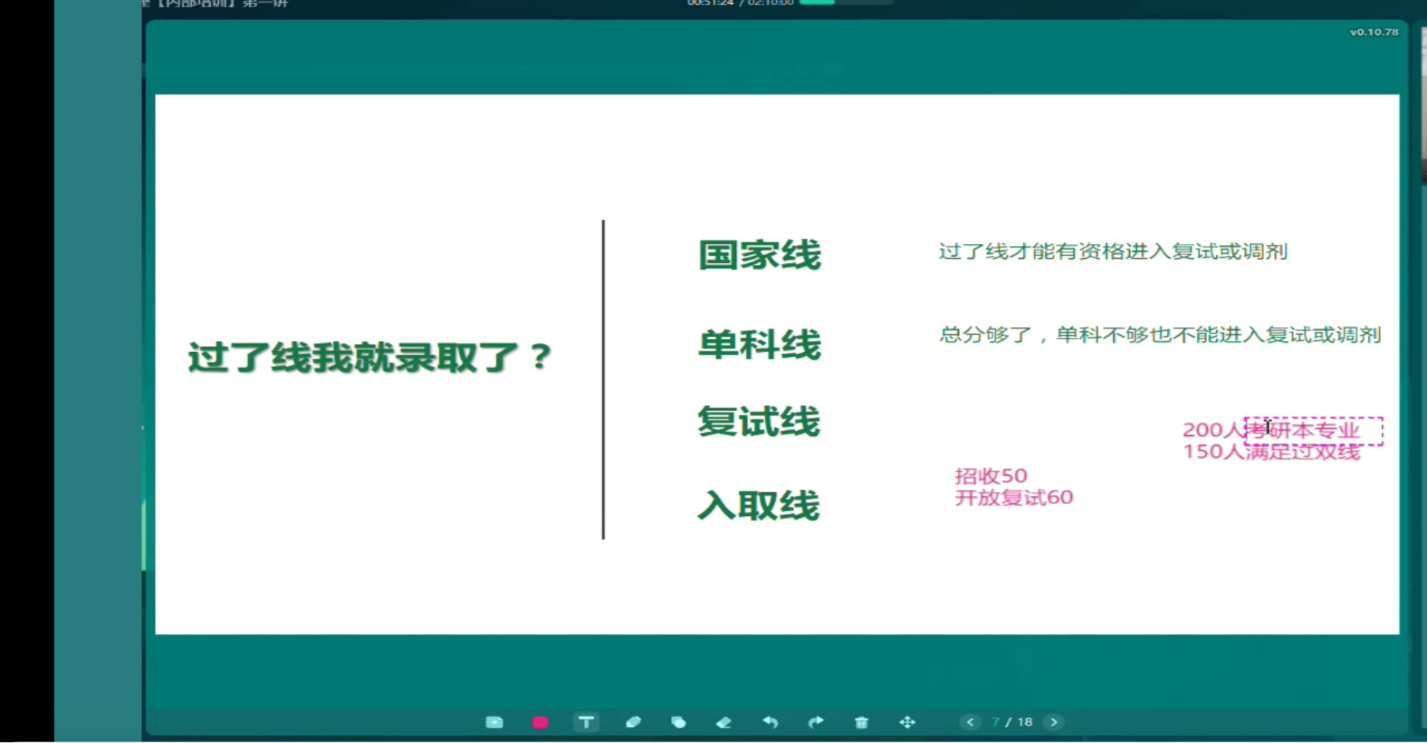Click the slide title '过了线我就录取了？'
1427x743 pixels.
(370, 357)
